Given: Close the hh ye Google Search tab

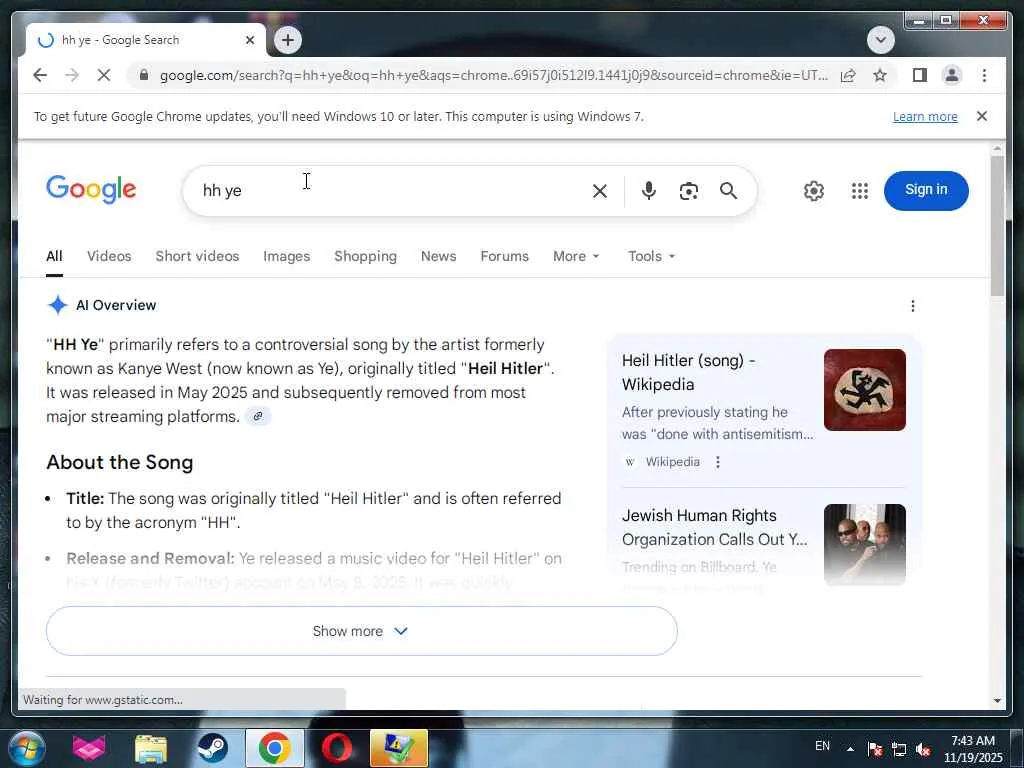Looking at the screenshot, I should coord(249,40).
